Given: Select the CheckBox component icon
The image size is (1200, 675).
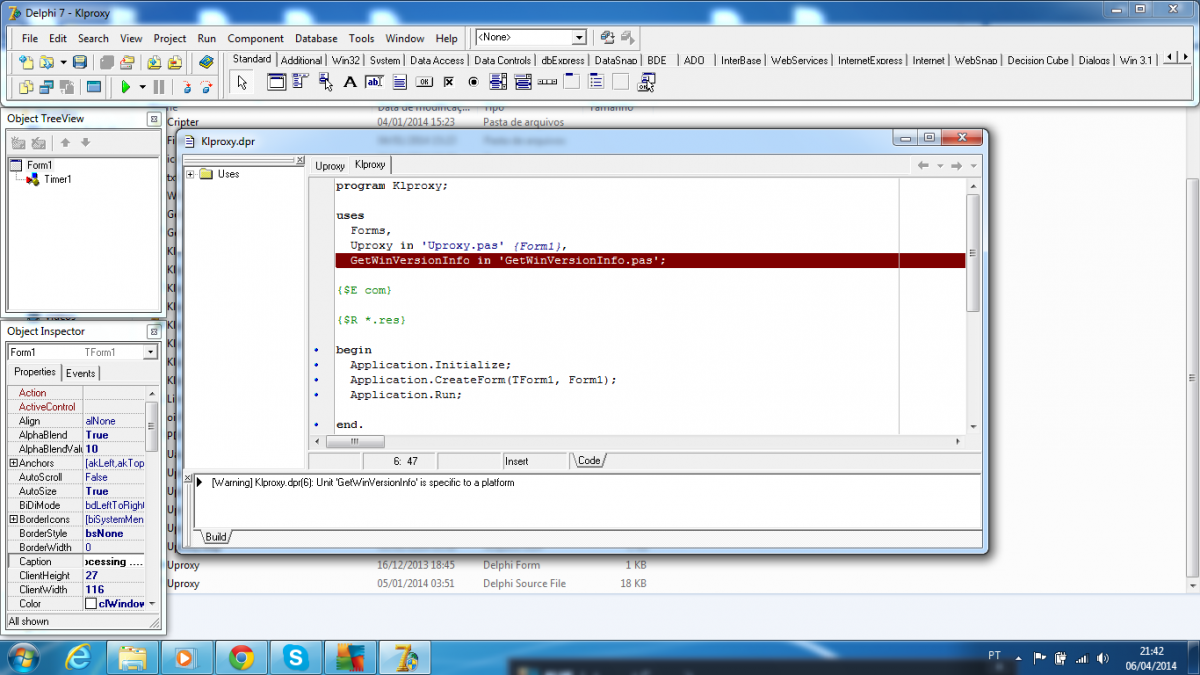Looking at the screenshot, I should [448, 82].
